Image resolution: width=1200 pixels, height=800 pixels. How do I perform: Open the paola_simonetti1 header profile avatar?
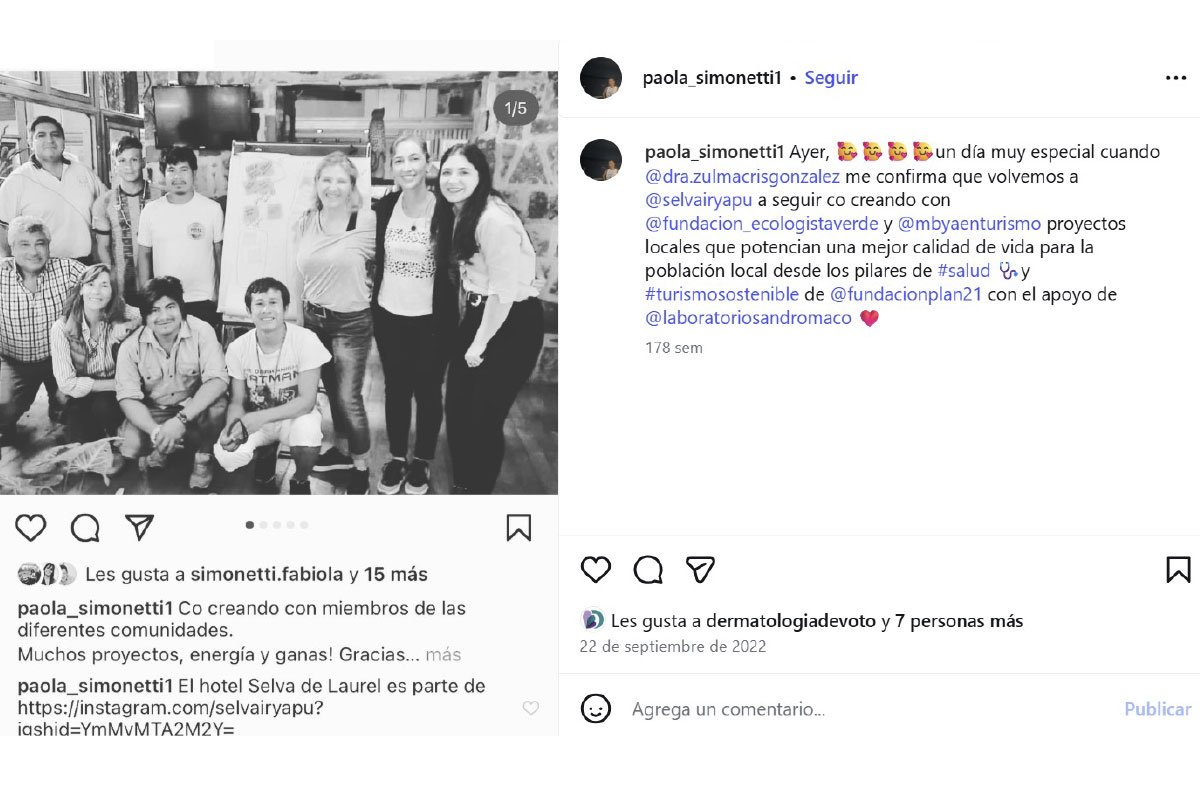tap(601, 78)
